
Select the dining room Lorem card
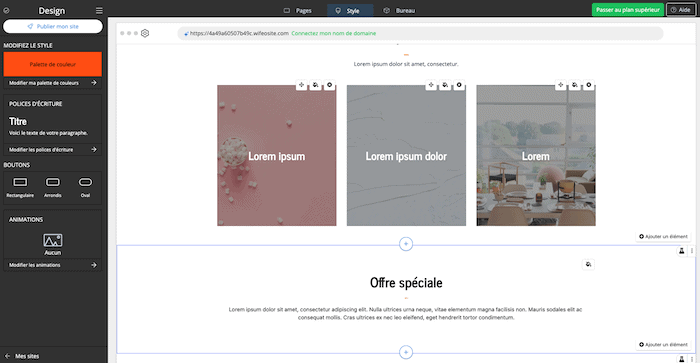(x=536, y=155)
